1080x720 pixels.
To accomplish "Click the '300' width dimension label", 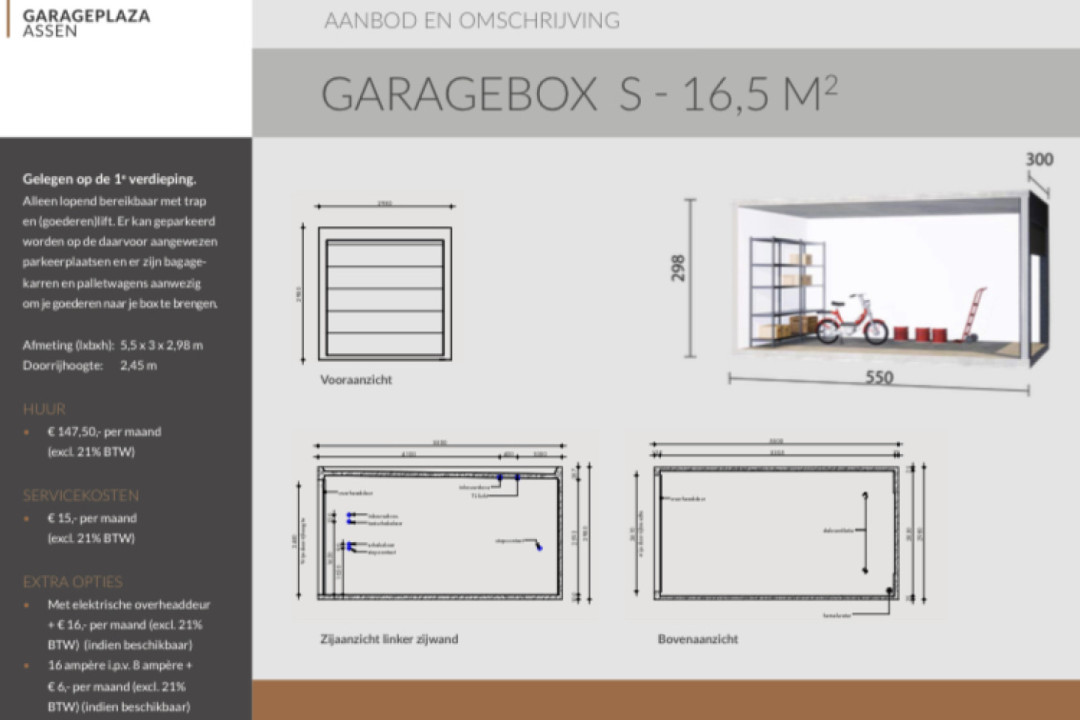I will click(1039, 159).
